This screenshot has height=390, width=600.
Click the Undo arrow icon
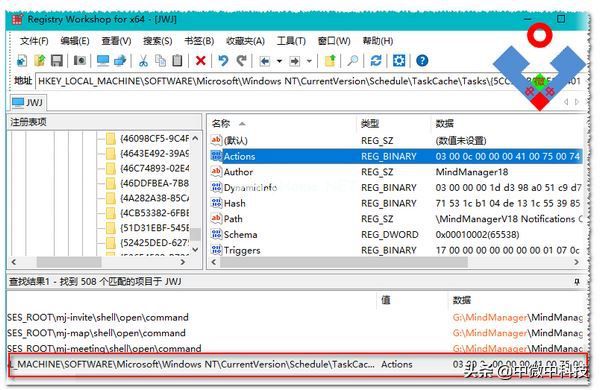click(x=223, y=60)
